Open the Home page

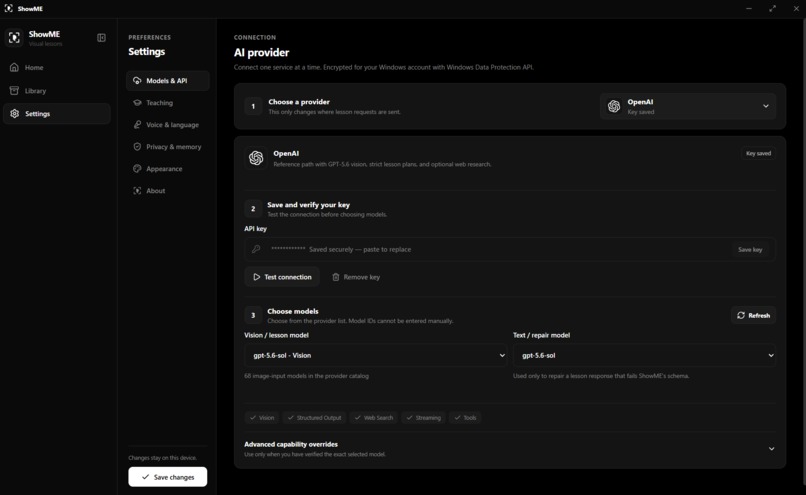coord(57,67)
